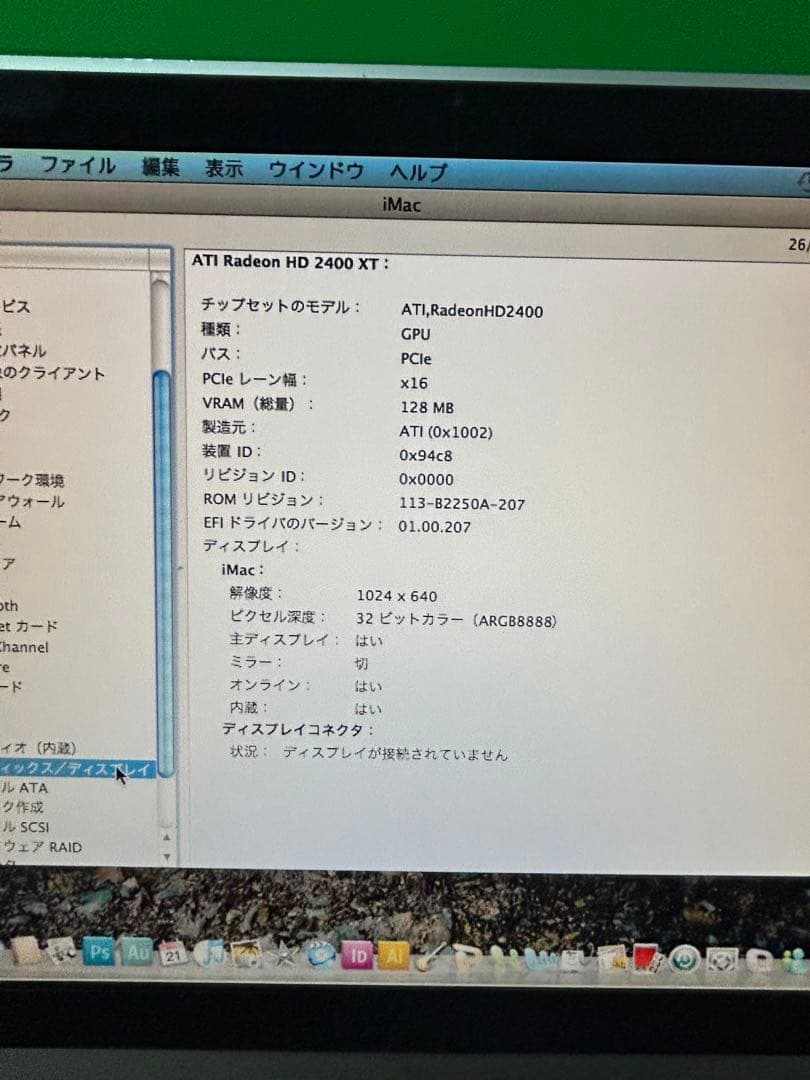This screenshot has width=810, height=1080.
Task: Open Photoshop from the Dock
Action: (x=98, y=953)
